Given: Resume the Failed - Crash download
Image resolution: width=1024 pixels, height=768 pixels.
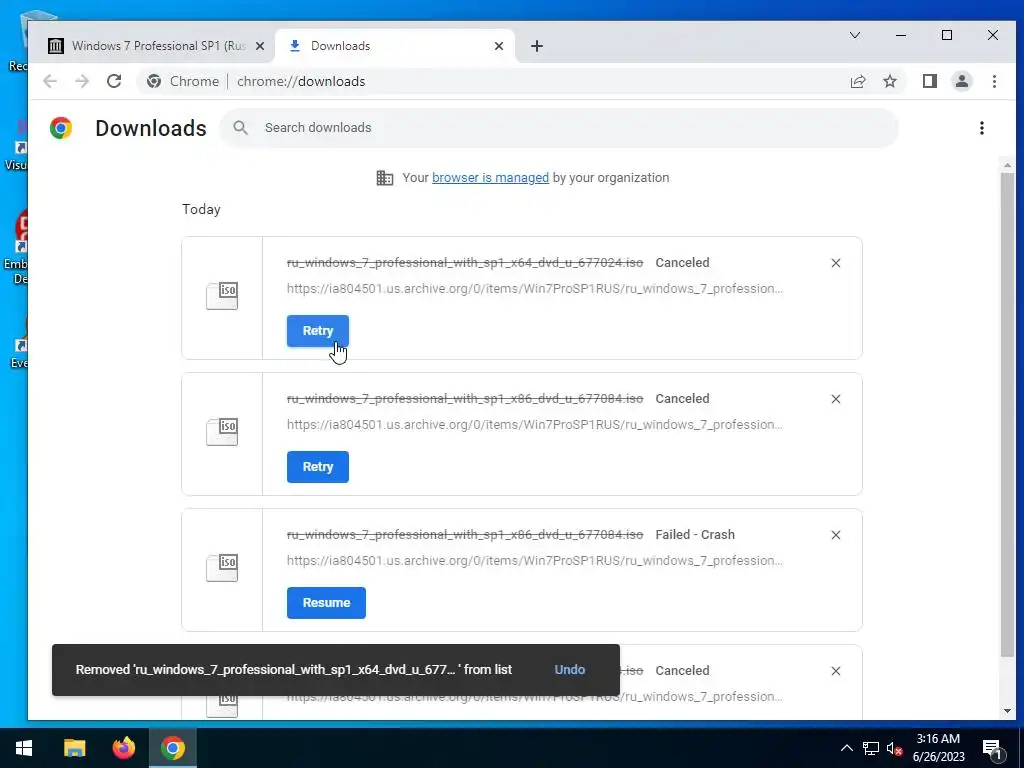Looking at the screenshot, I should coord(326,603).
